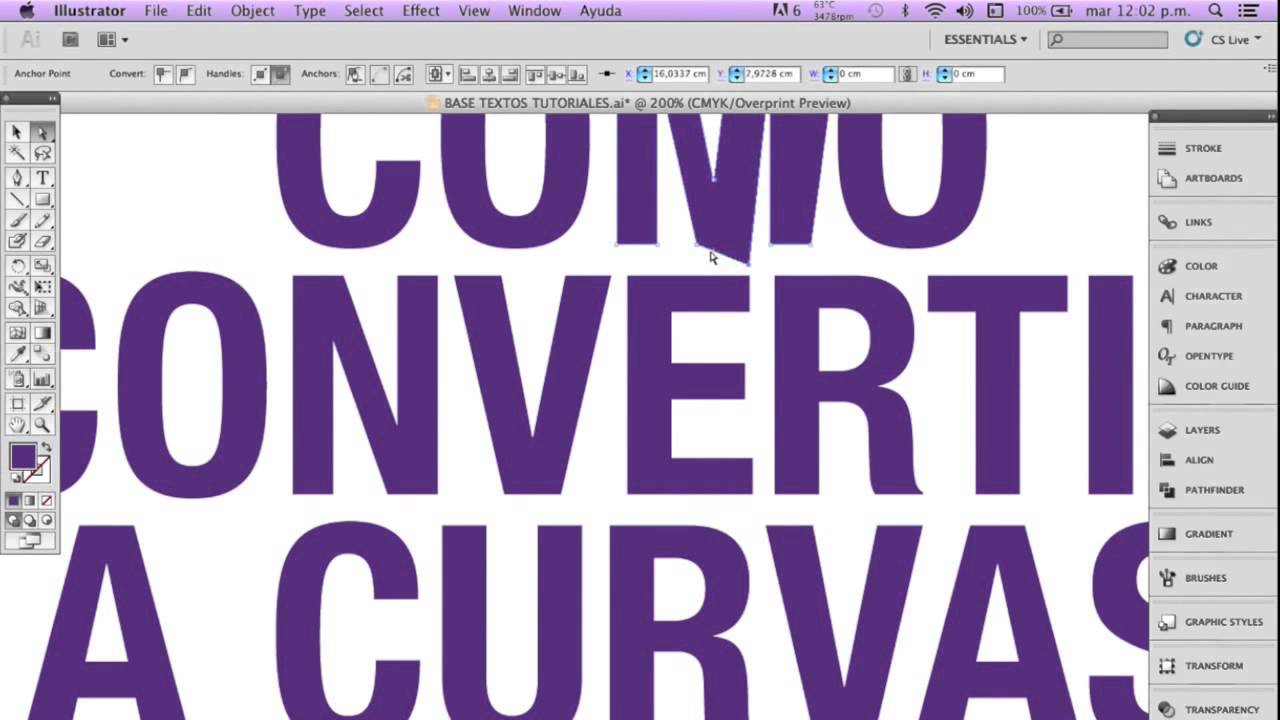1280x720 pixels.
Task: Set paint mode to Color
Action: click(13, 500)
